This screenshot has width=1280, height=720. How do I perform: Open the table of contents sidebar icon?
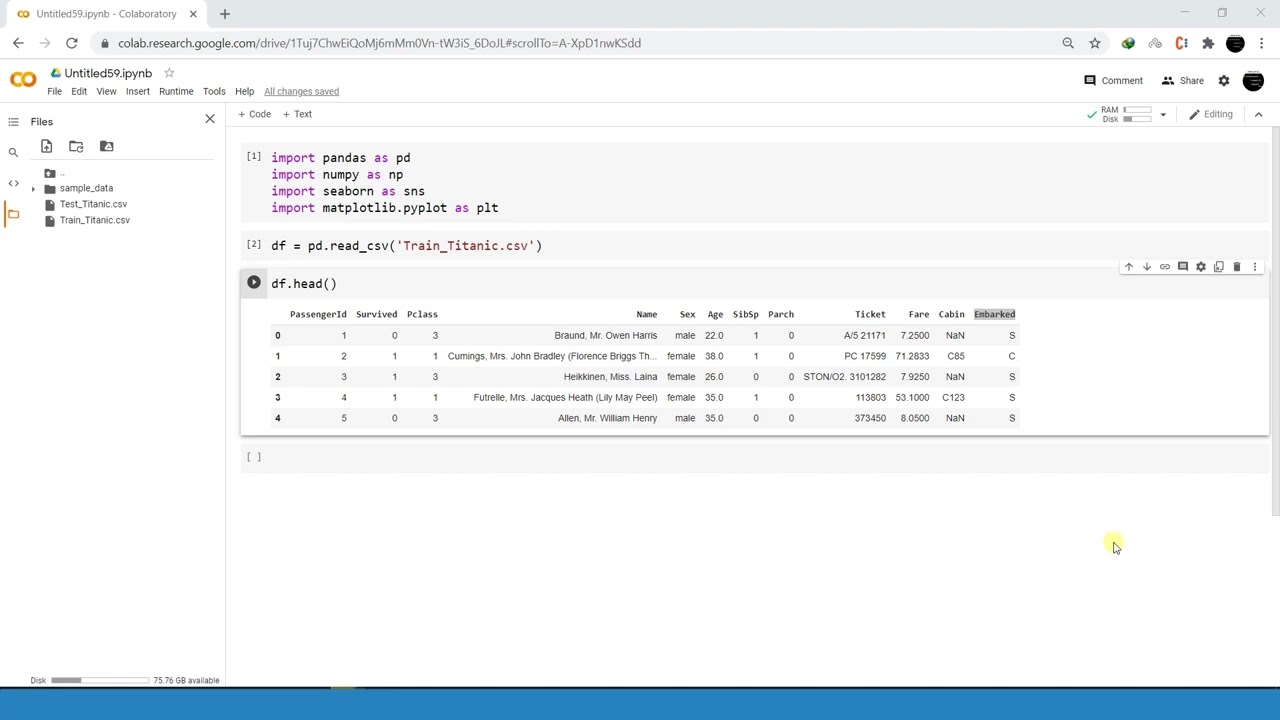coord(13,122)
